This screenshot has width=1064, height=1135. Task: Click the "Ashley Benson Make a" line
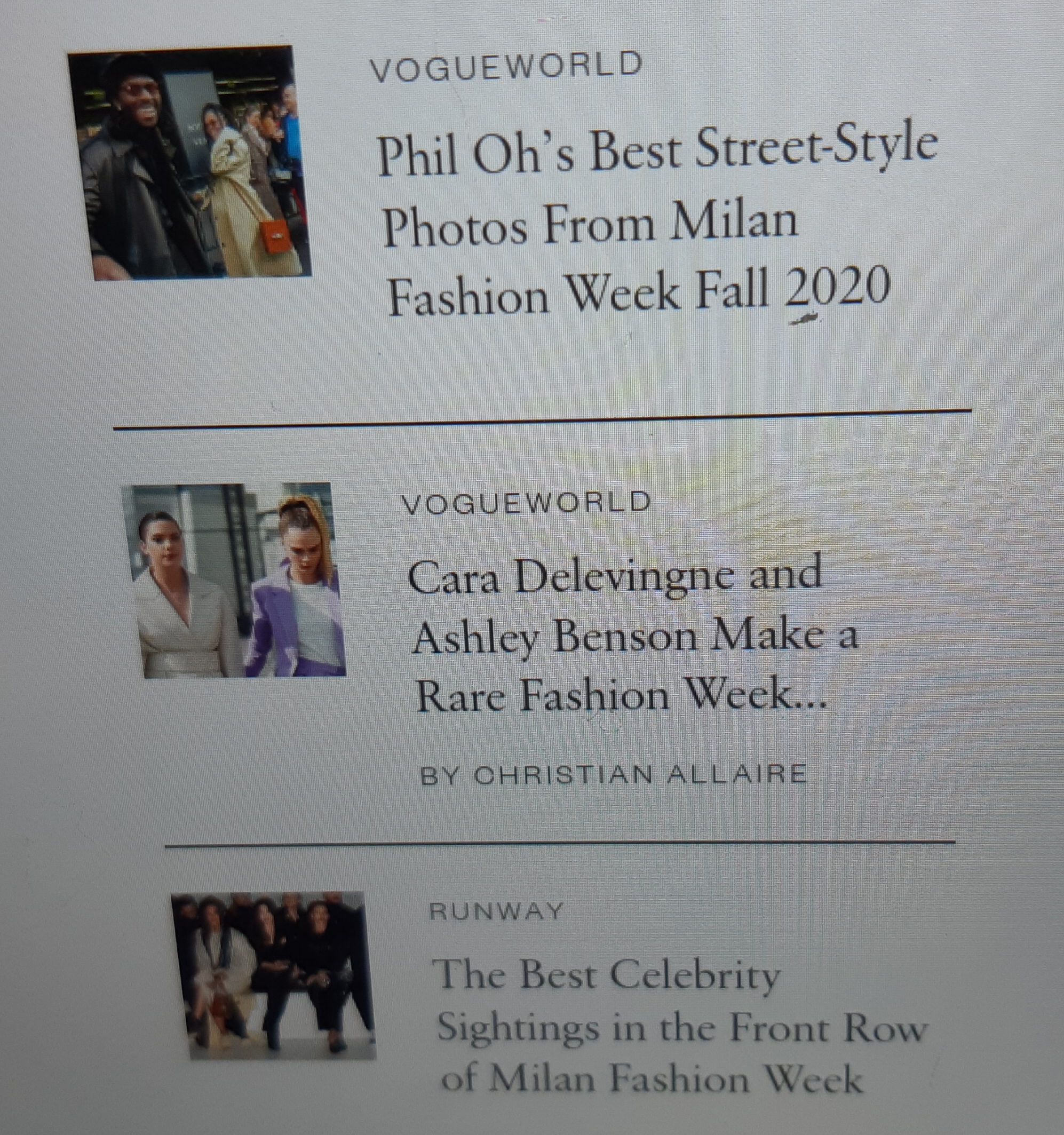635,636
